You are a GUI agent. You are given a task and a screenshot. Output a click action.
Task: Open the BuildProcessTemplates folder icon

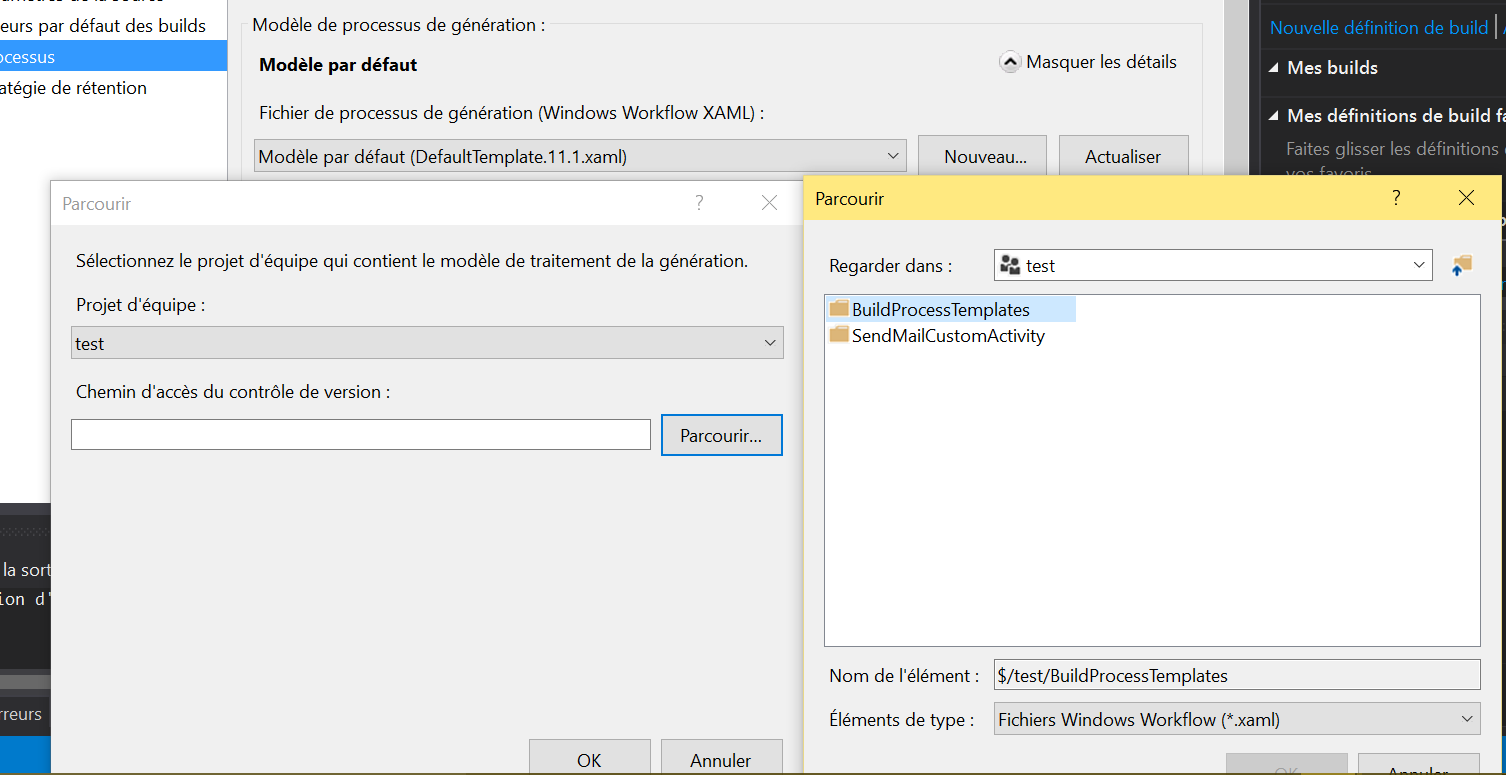[838, 309]
